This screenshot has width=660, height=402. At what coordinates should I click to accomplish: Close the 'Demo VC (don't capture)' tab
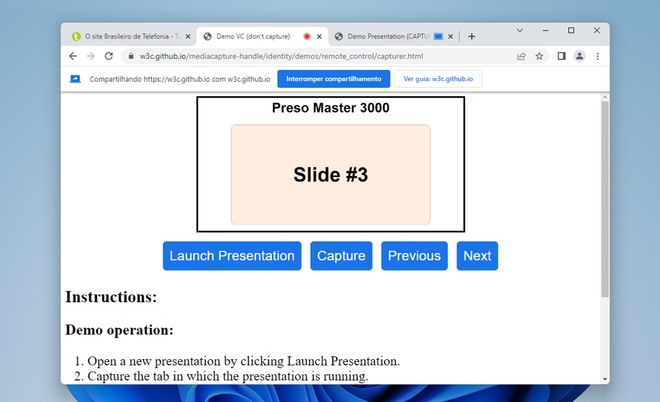pyautogui.click(x=319, y=37)
